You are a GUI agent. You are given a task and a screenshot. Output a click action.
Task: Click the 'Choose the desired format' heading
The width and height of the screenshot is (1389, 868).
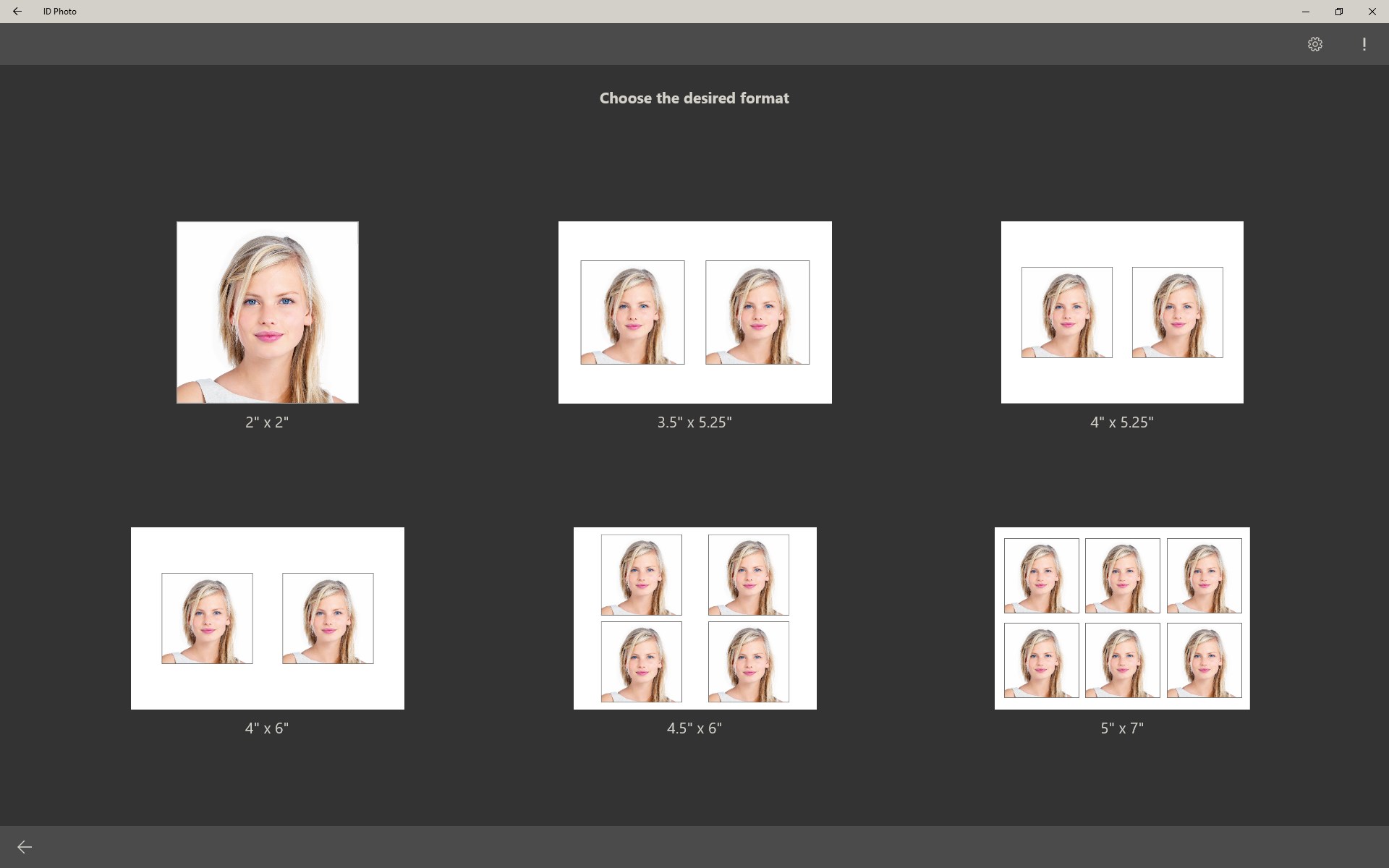point(694,98)
